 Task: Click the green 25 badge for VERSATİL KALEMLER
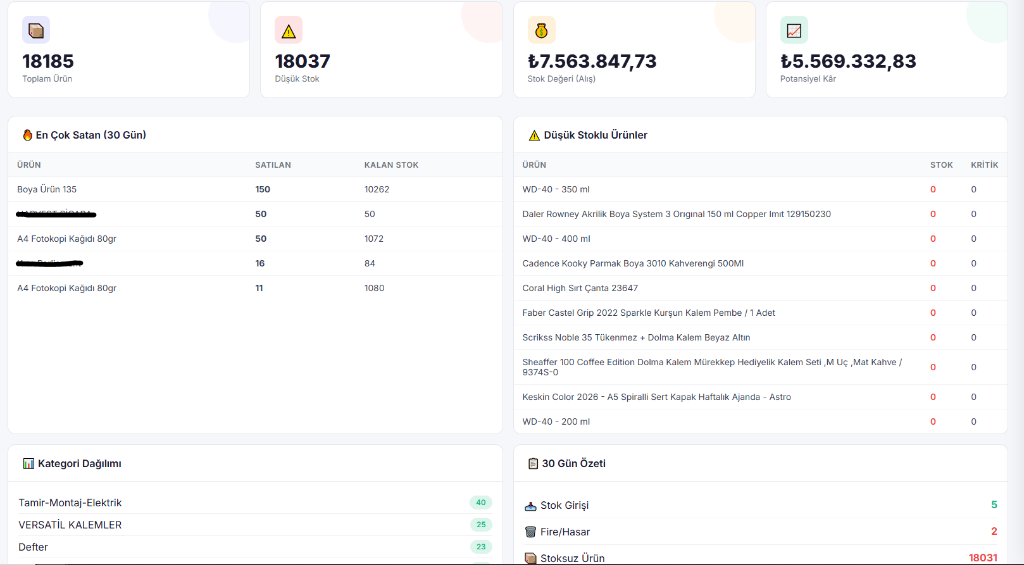coord(481,525)
